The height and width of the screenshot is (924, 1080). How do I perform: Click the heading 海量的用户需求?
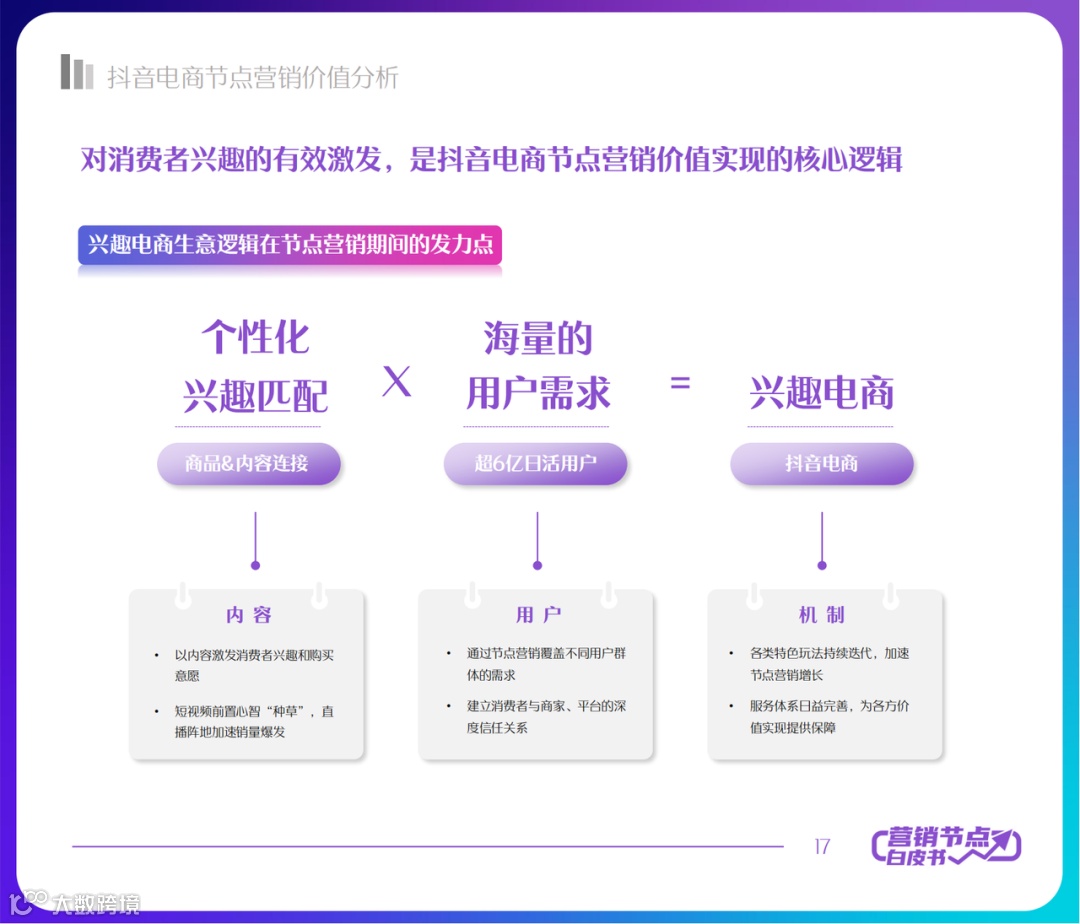(x=538, y=366)
